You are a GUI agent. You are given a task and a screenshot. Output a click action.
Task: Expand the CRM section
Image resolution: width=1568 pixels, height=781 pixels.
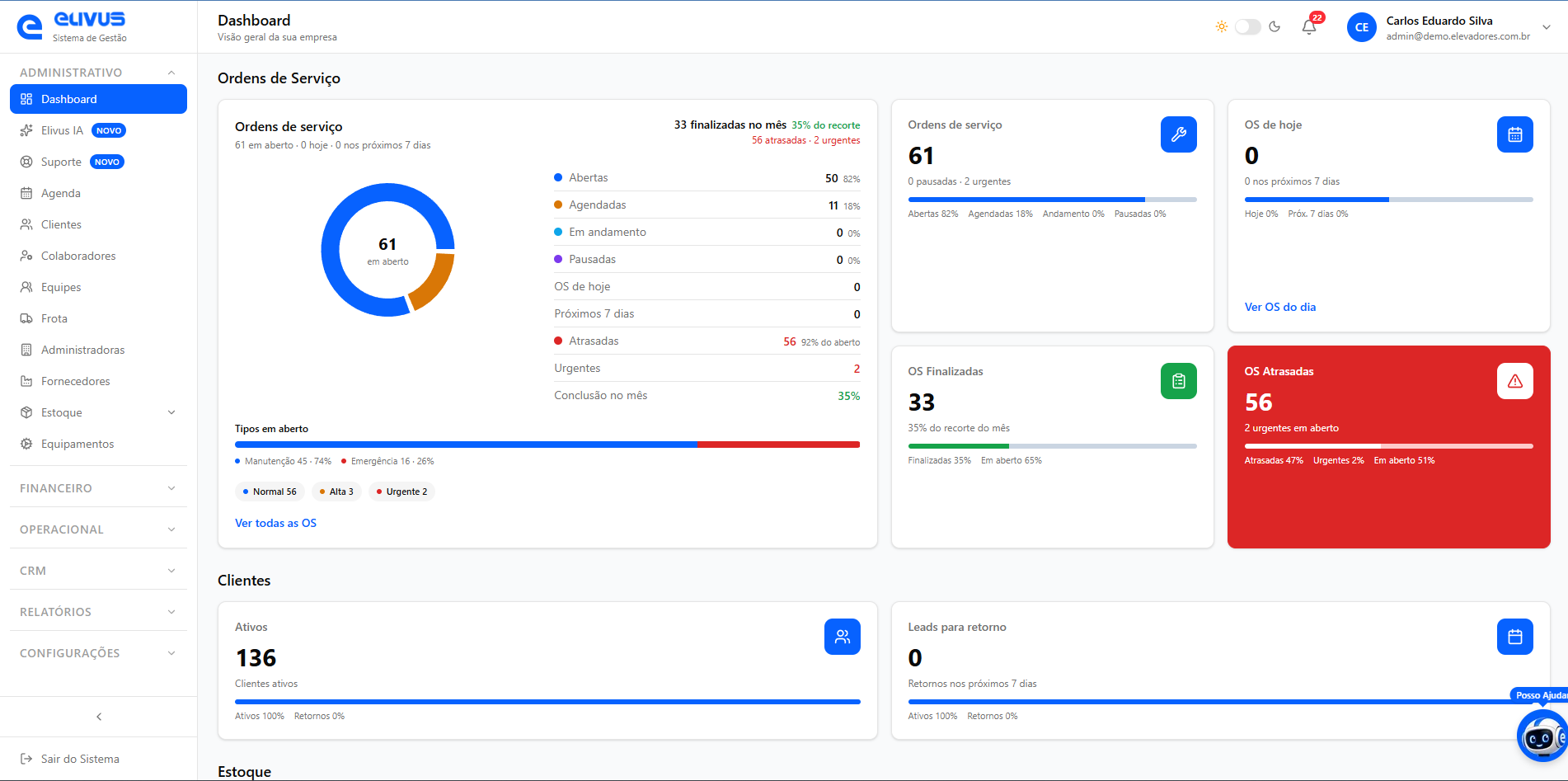coord(98,571)
